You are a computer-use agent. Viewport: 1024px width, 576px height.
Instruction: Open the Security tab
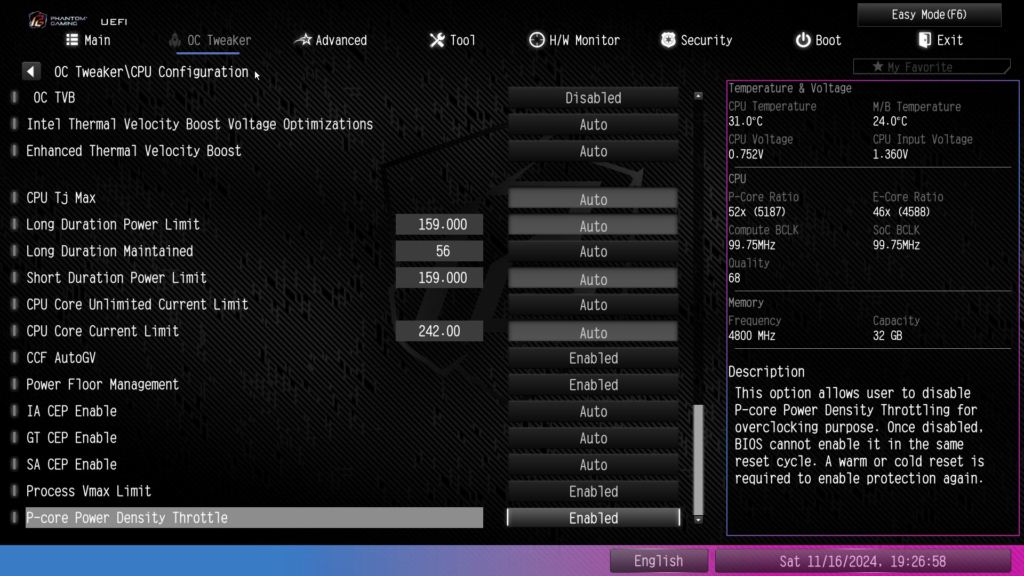696,40
